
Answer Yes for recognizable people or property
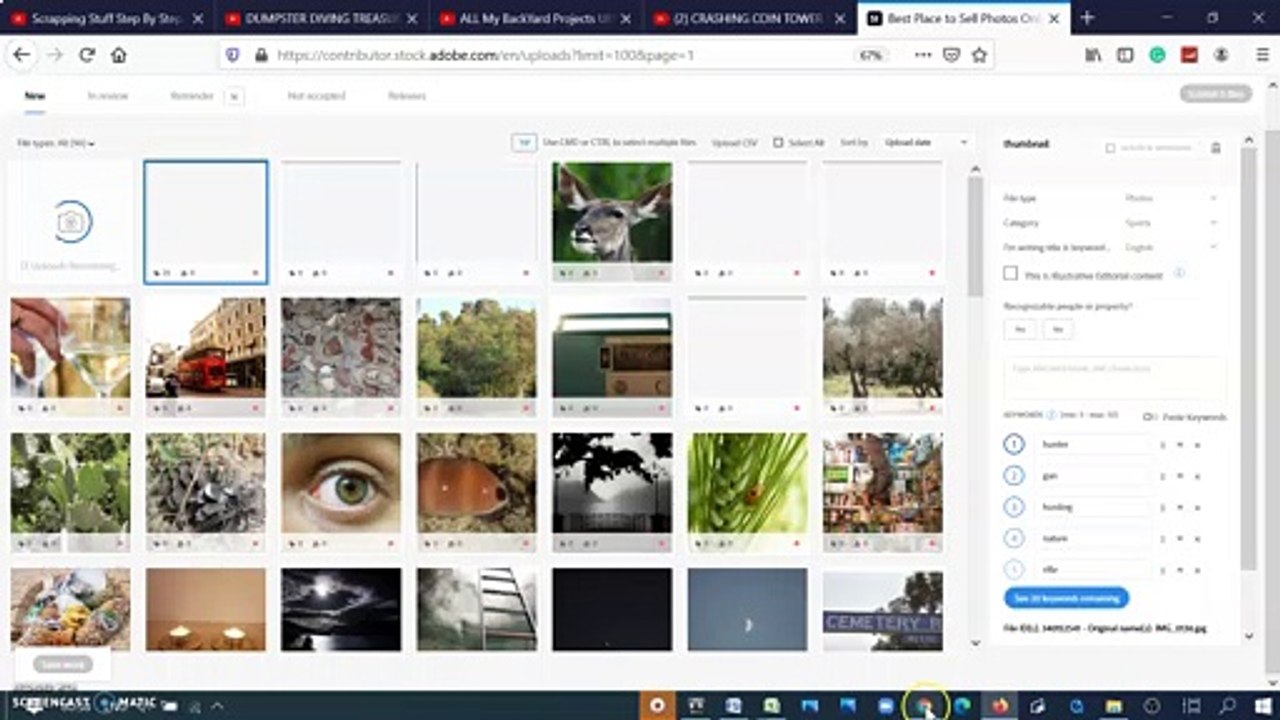[x=1020, y=328]
